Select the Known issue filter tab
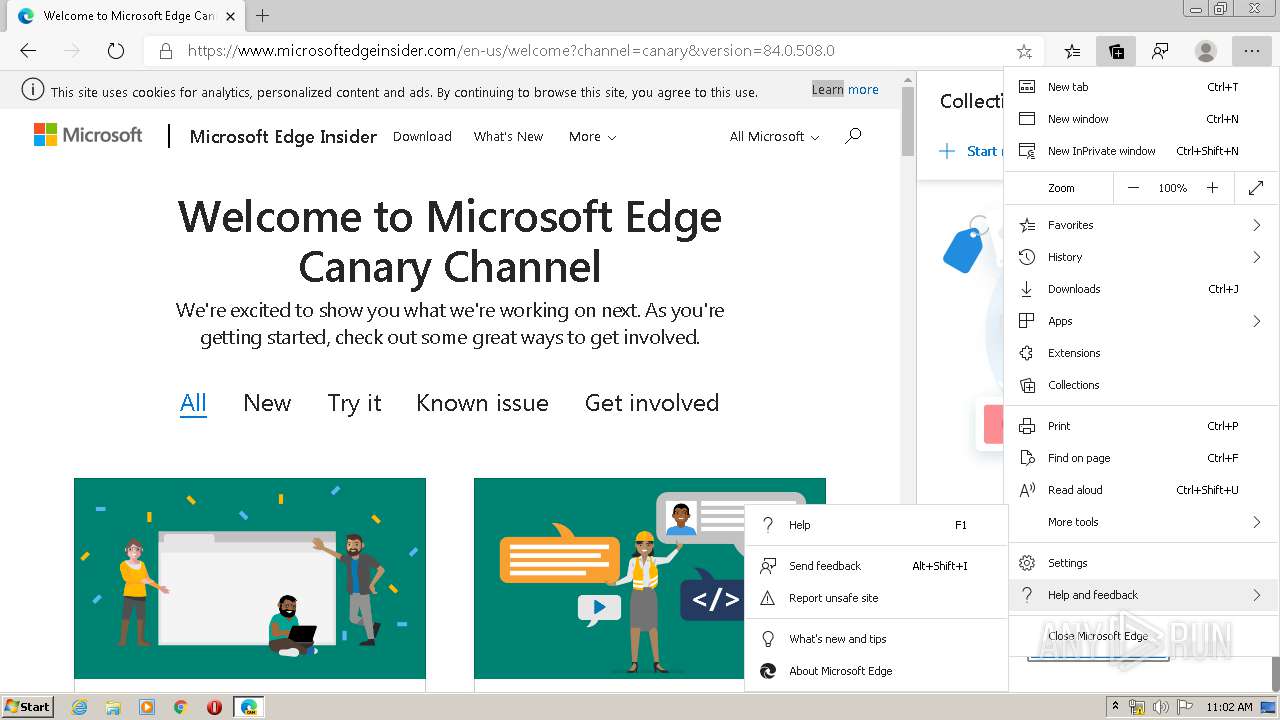This screenshot has height=720, width=1280. pos(482,403)
